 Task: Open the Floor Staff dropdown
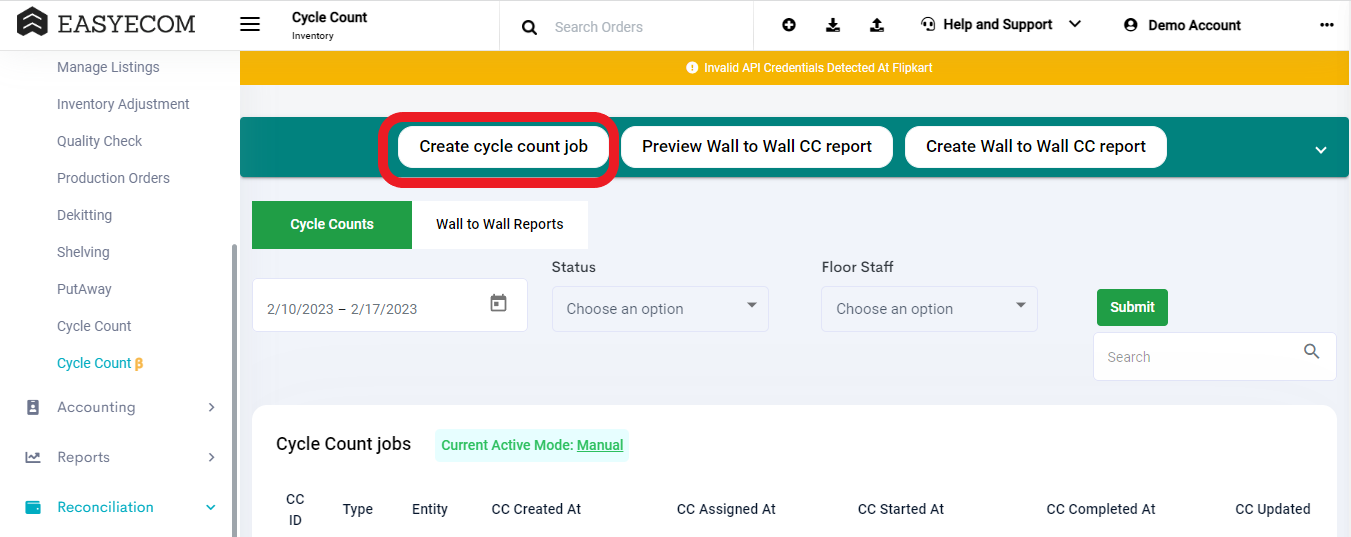point(929,309)
